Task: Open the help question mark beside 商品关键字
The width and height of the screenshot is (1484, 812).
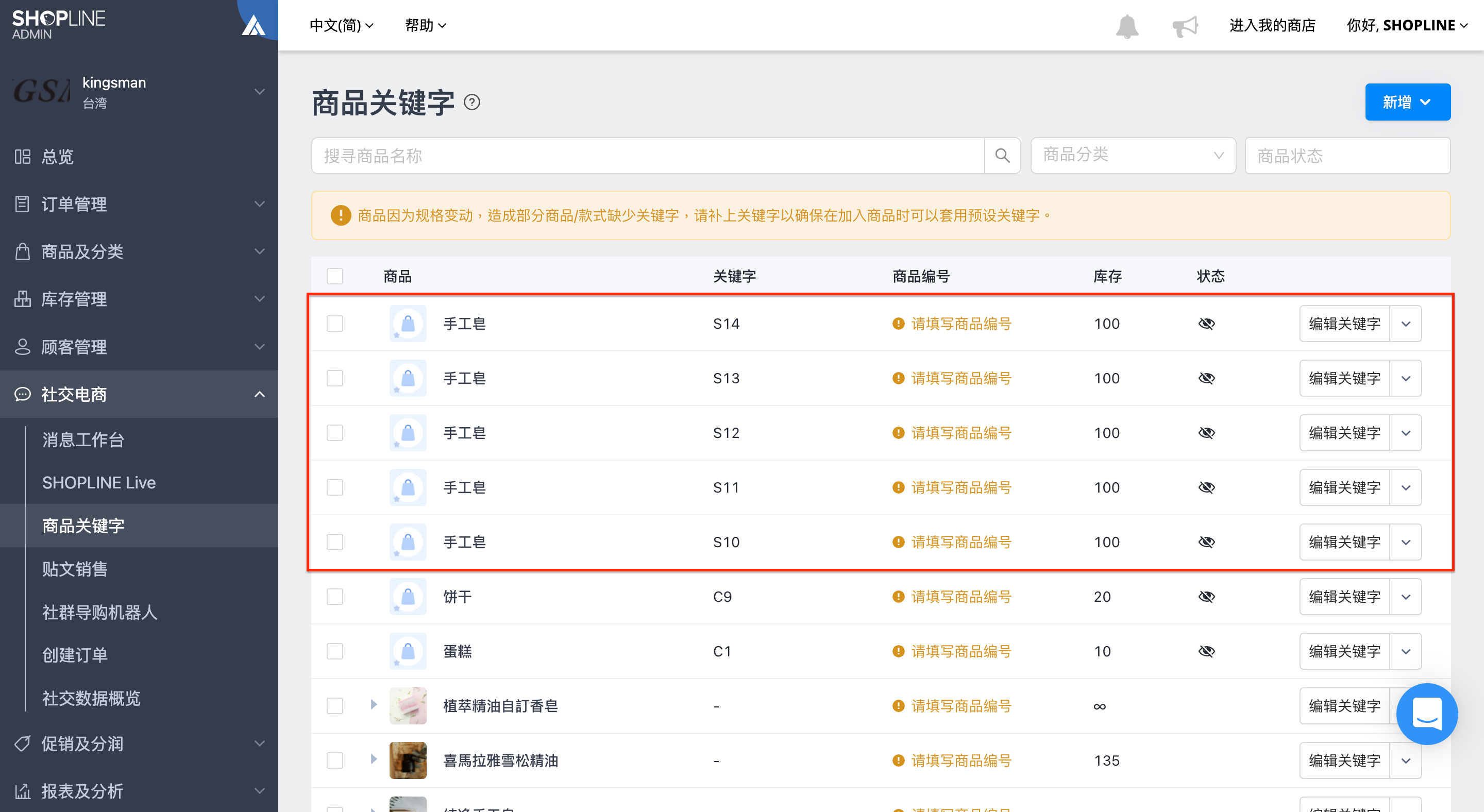Action: coord(472,103)
